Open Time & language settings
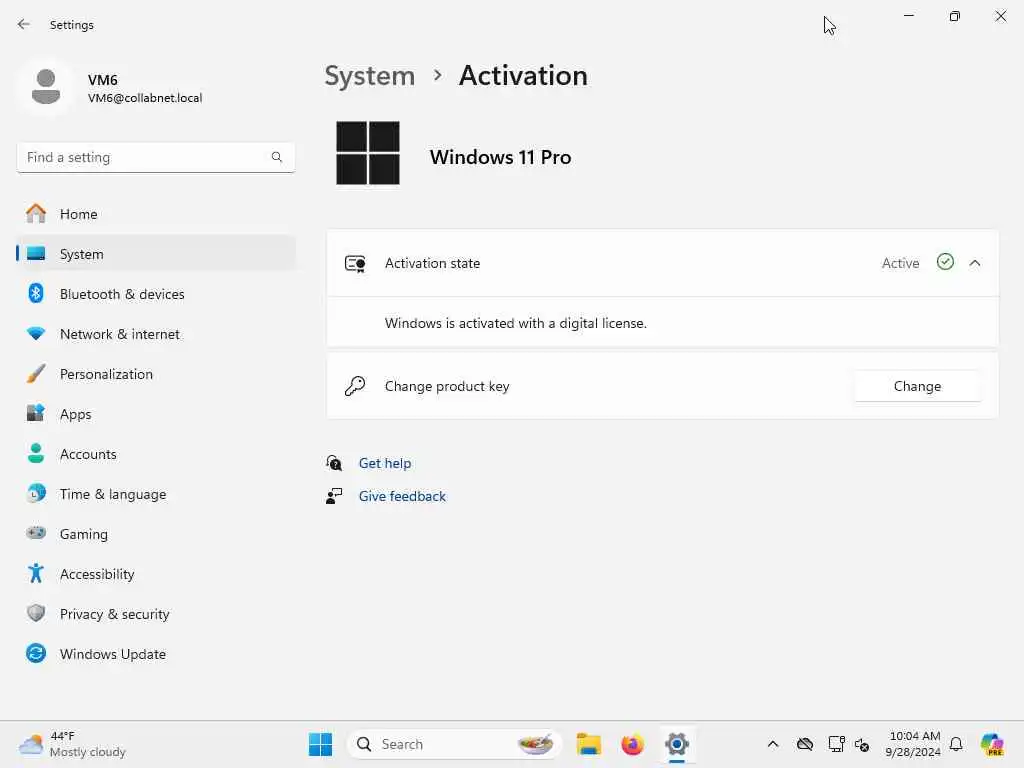The width and height of the screenshot is (1024, 768). (x=156, y=494)
